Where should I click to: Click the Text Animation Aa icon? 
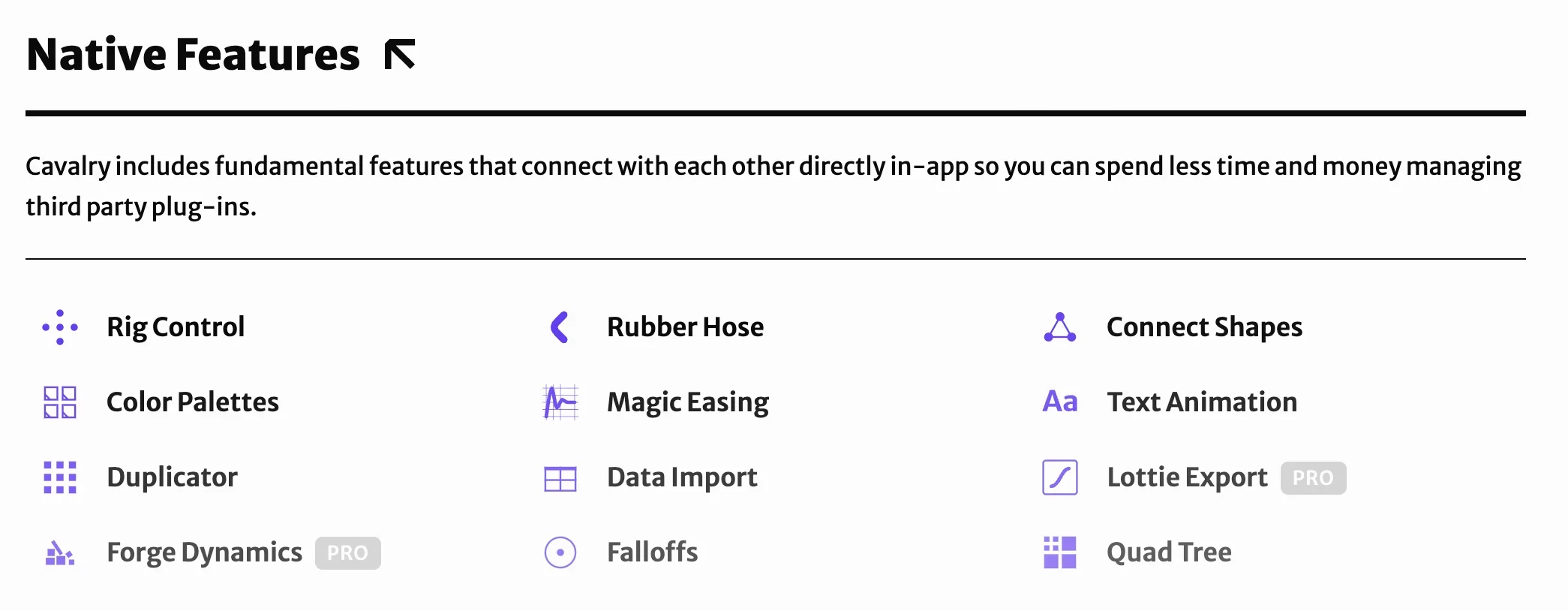(1060, 402)
